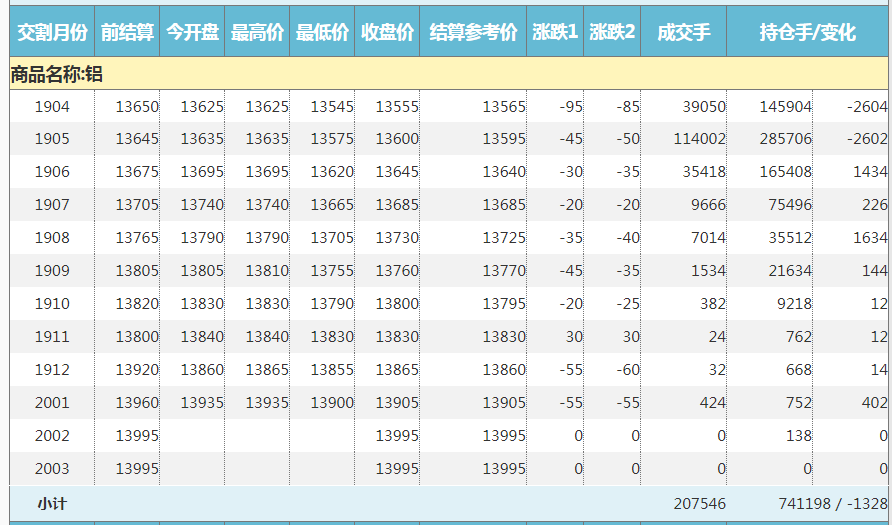Screen dimensions: 892x525
Task: Click the 收盘价 column header
Action: tap(387, 32)
